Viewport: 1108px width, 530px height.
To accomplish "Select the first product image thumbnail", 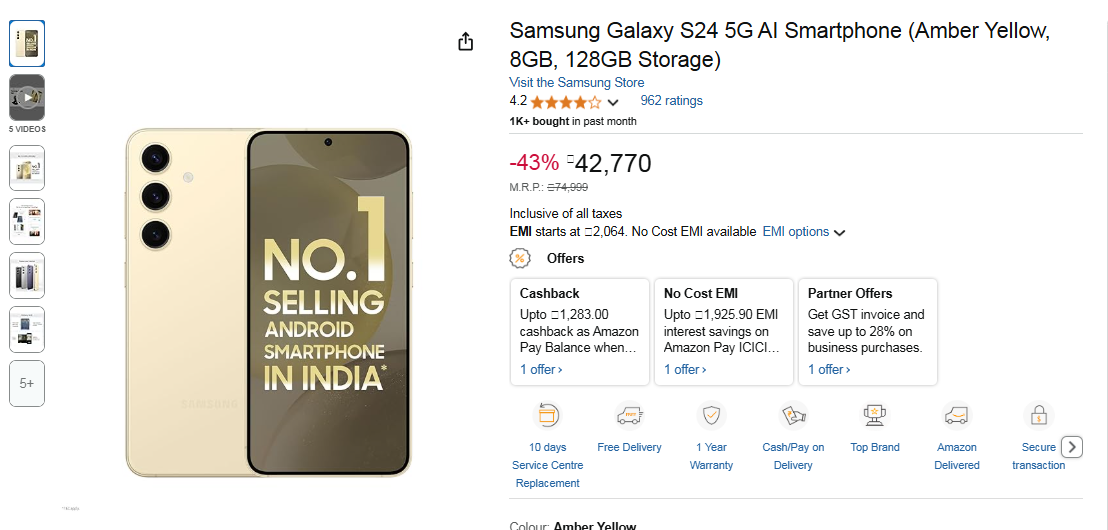I will point(27,43).
